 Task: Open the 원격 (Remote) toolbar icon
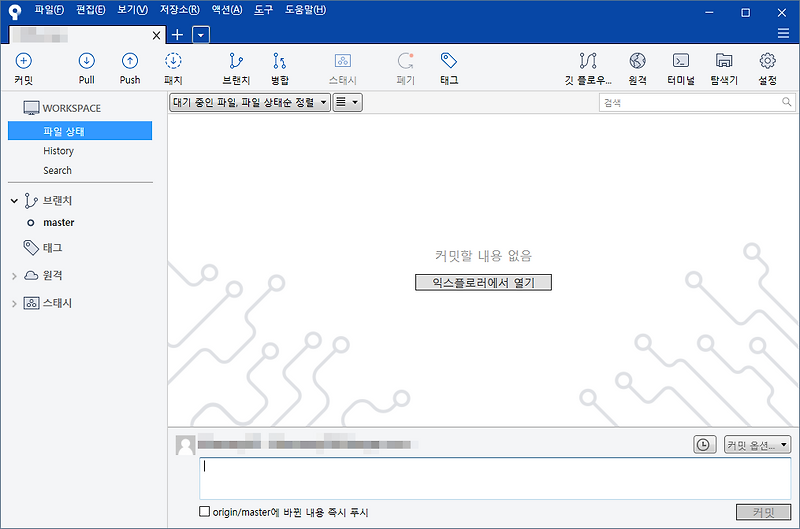tap(637, 61)
